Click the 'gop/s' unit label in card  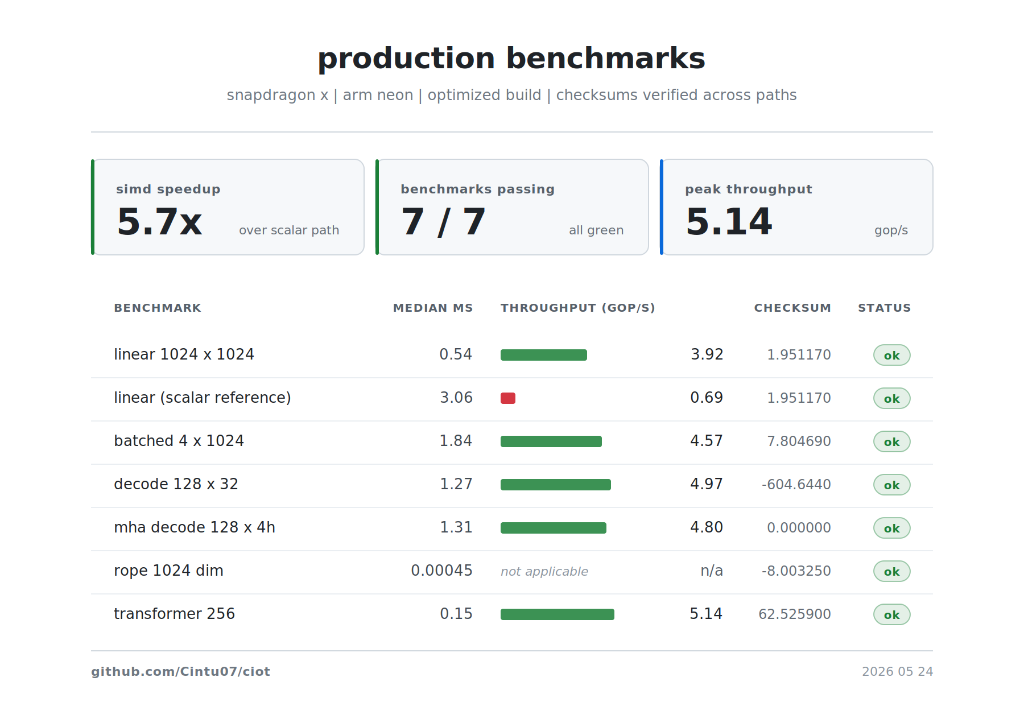pos(891,230)
